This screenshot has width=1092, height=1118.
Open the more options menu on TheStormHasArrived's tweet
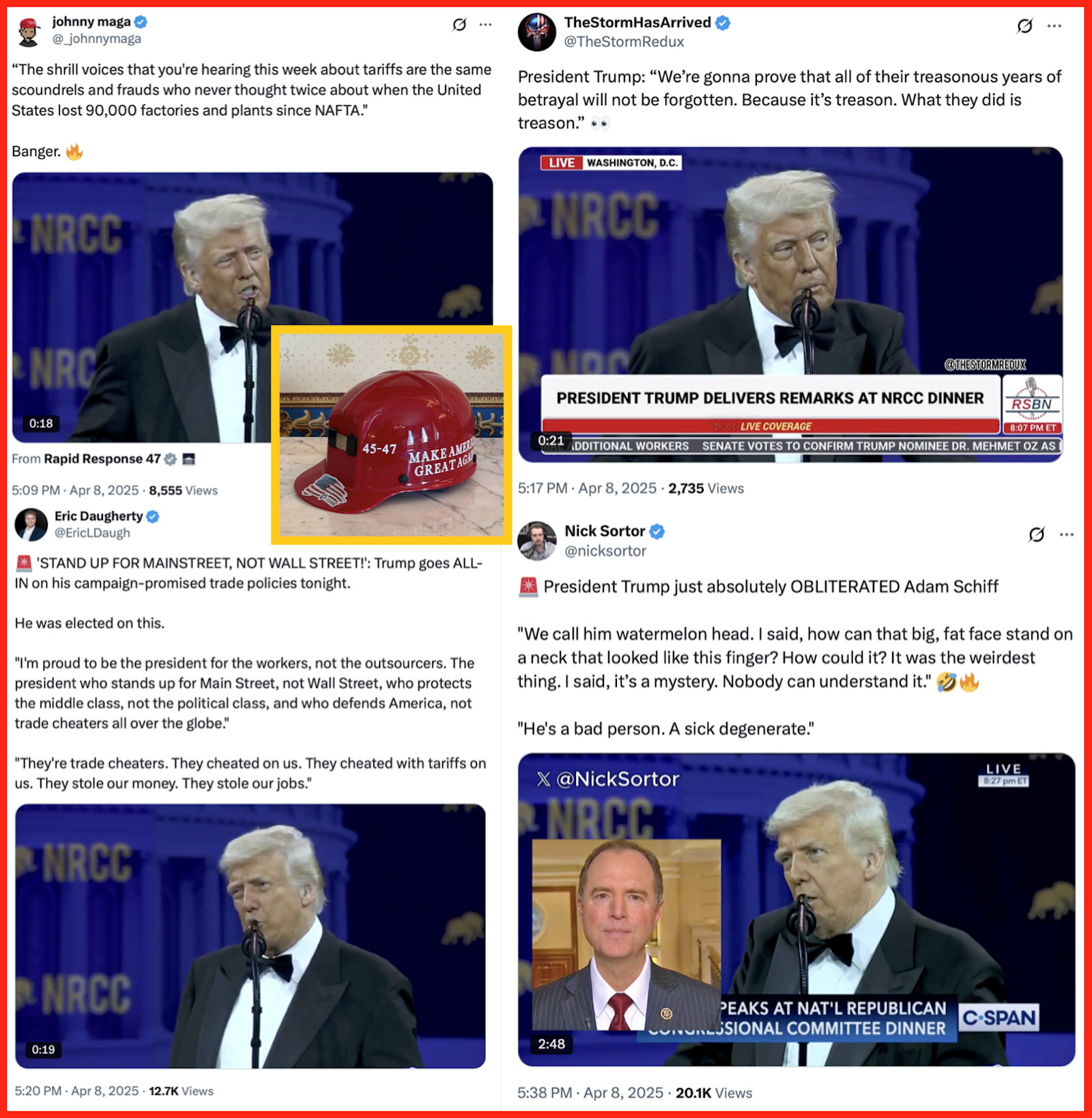(1054, 26)
